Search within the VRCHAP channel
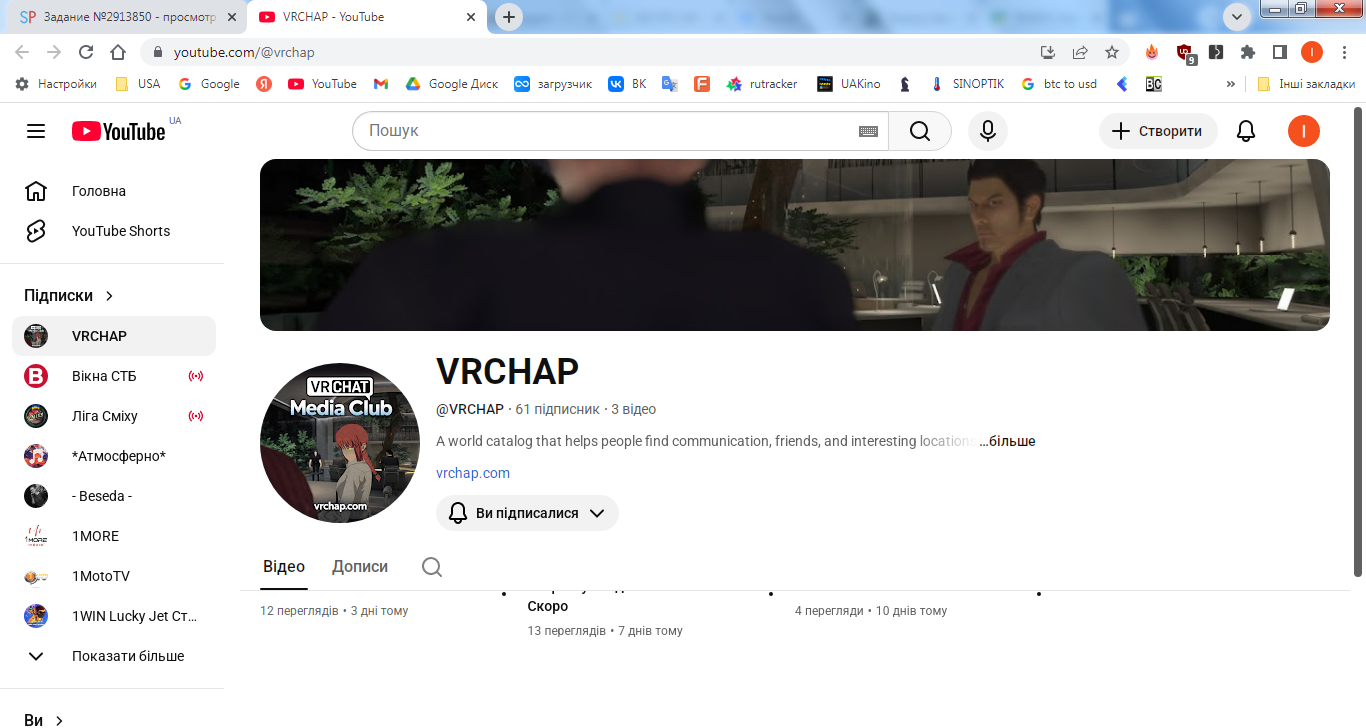This screenshot has width=1366, height=728. pyautogui.click(x=432, y=567)
